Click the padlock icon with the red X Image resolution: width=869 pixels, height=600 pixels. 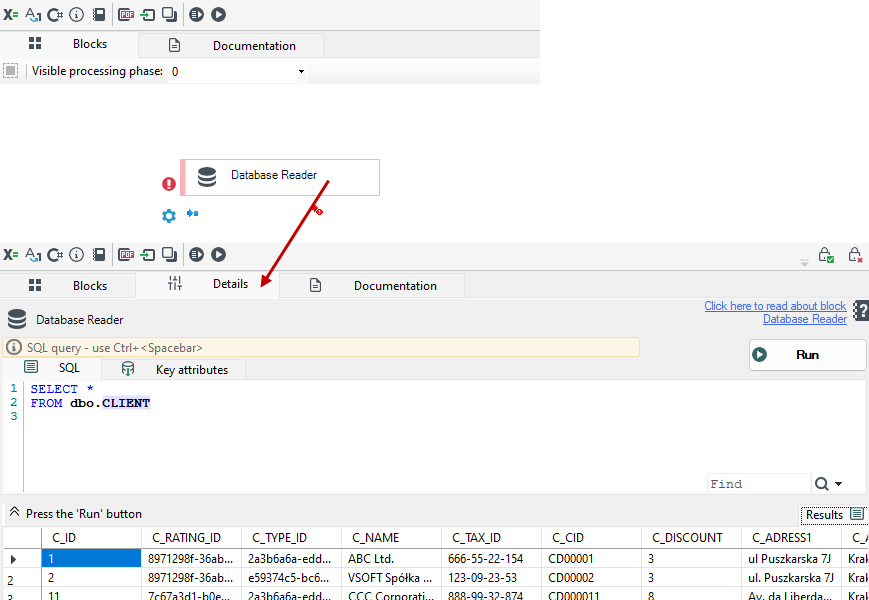click(855, 255)
